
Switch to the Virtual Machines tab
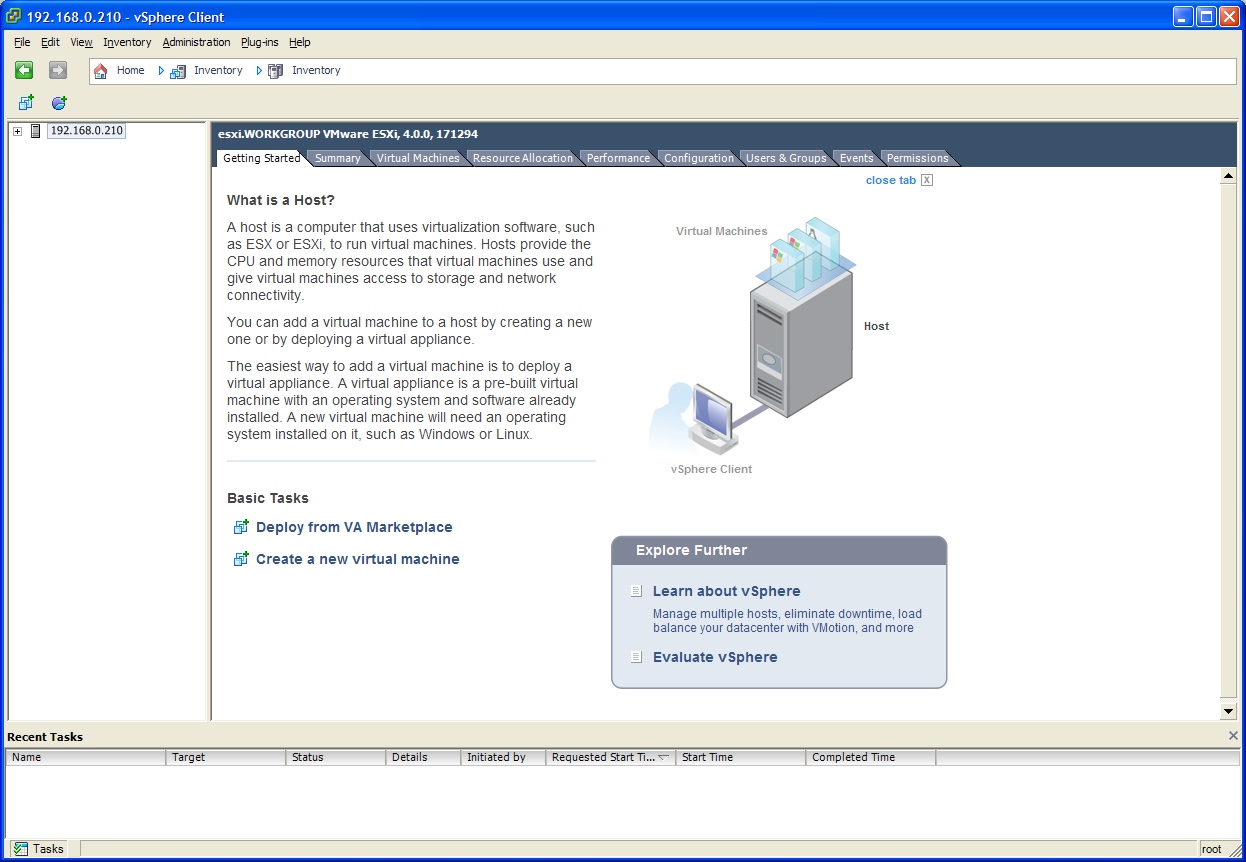coord(418,158)
